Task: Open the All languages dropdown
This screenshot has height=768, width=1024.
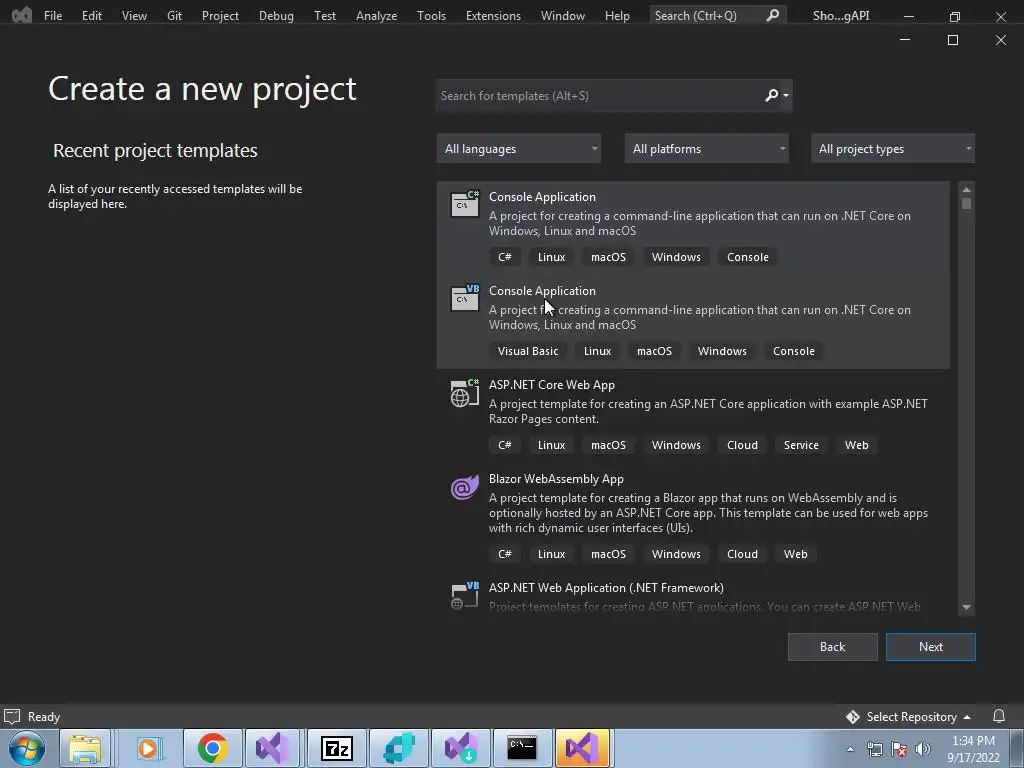Action: 519,149
